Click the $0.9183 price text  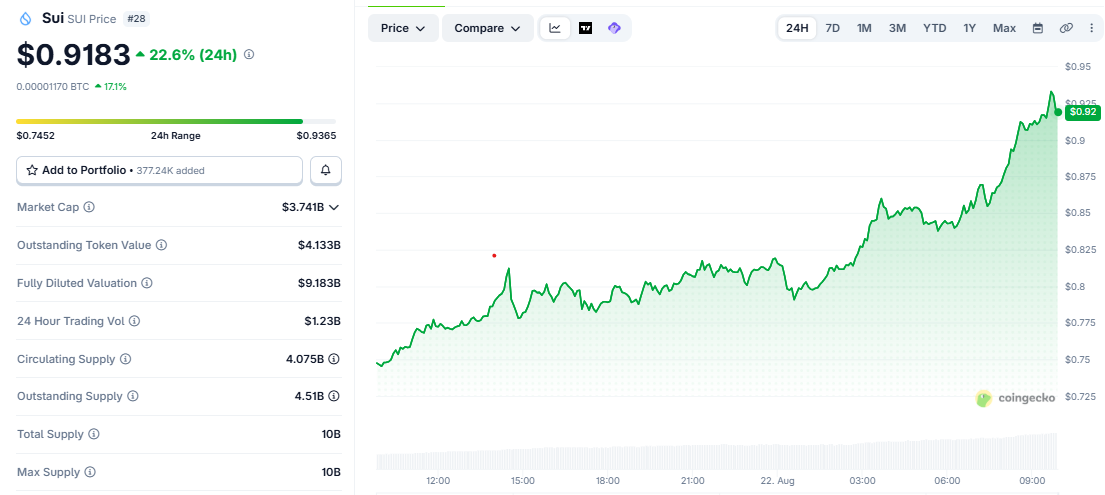click(x=73, y=55)
